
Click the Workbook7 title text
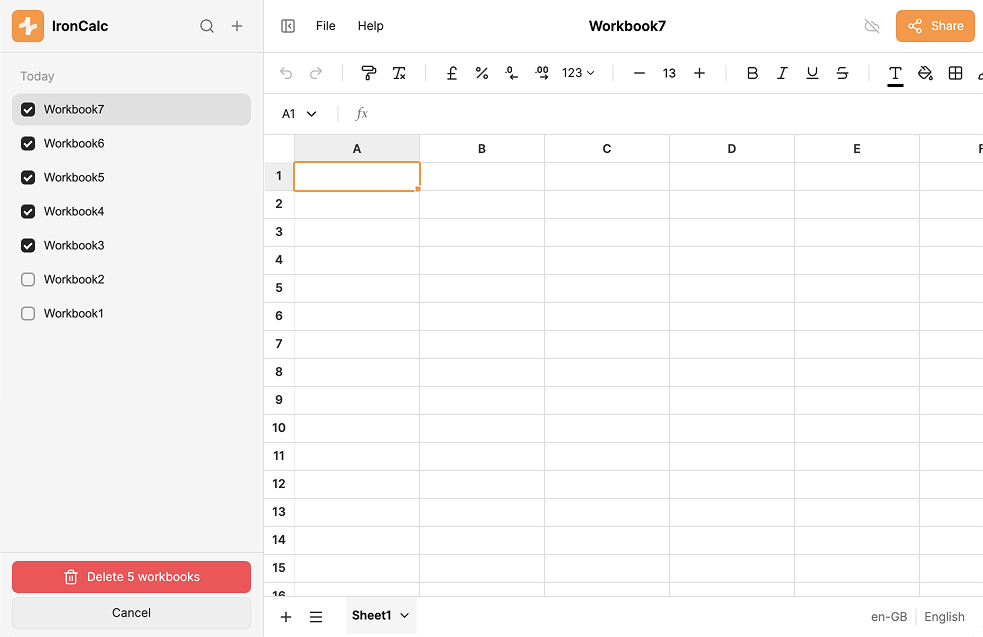coord(627,26)
